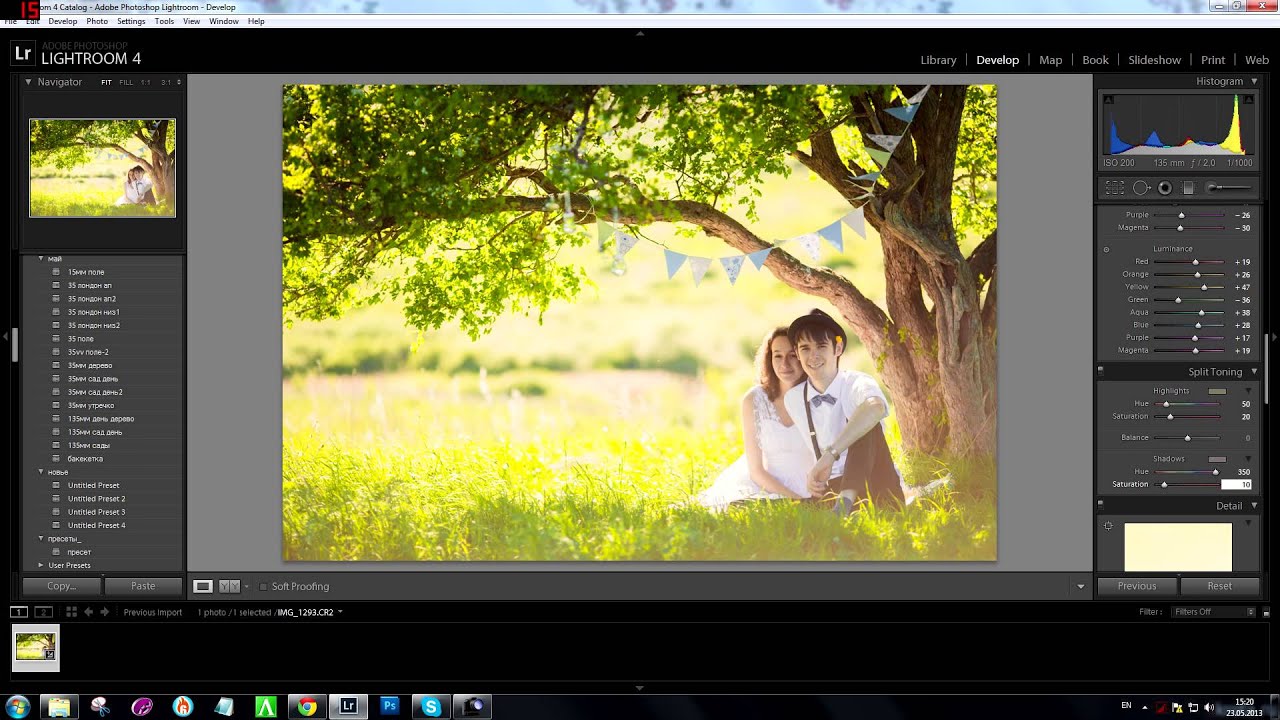Enable the Soft Proofing checkbox
This screenshot has height=720, width=1280.
[x=263, y=587]
